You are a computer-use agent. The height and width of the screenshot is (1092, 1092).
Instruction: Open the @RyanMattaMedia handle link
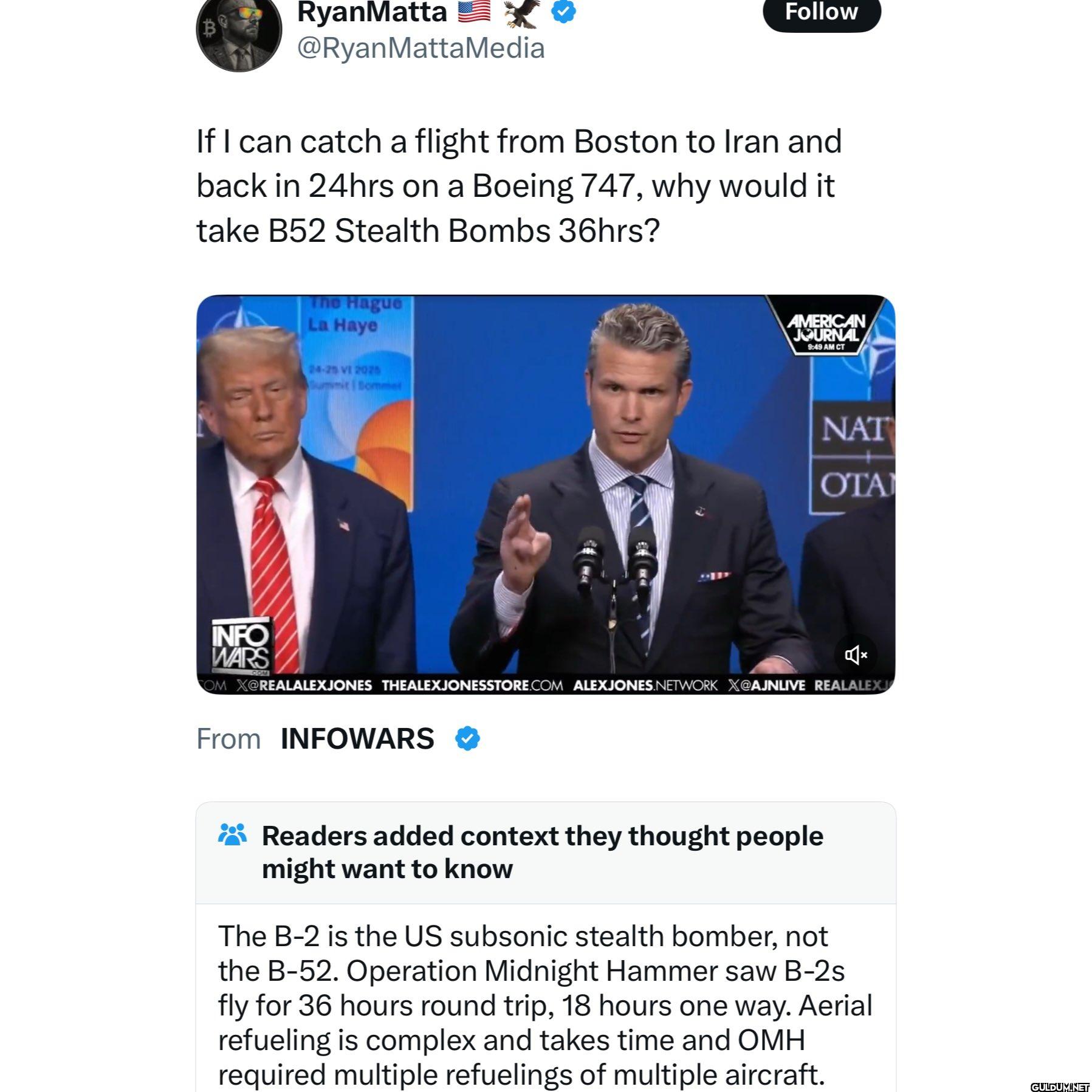(x=421, y=48)
